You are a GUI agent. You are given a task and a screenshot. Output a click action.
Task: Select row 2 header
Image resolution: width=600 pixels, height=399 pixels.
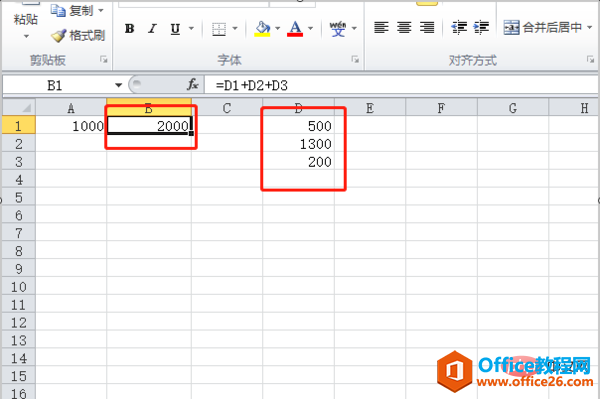pyautogui.click(x=19, y=143)
